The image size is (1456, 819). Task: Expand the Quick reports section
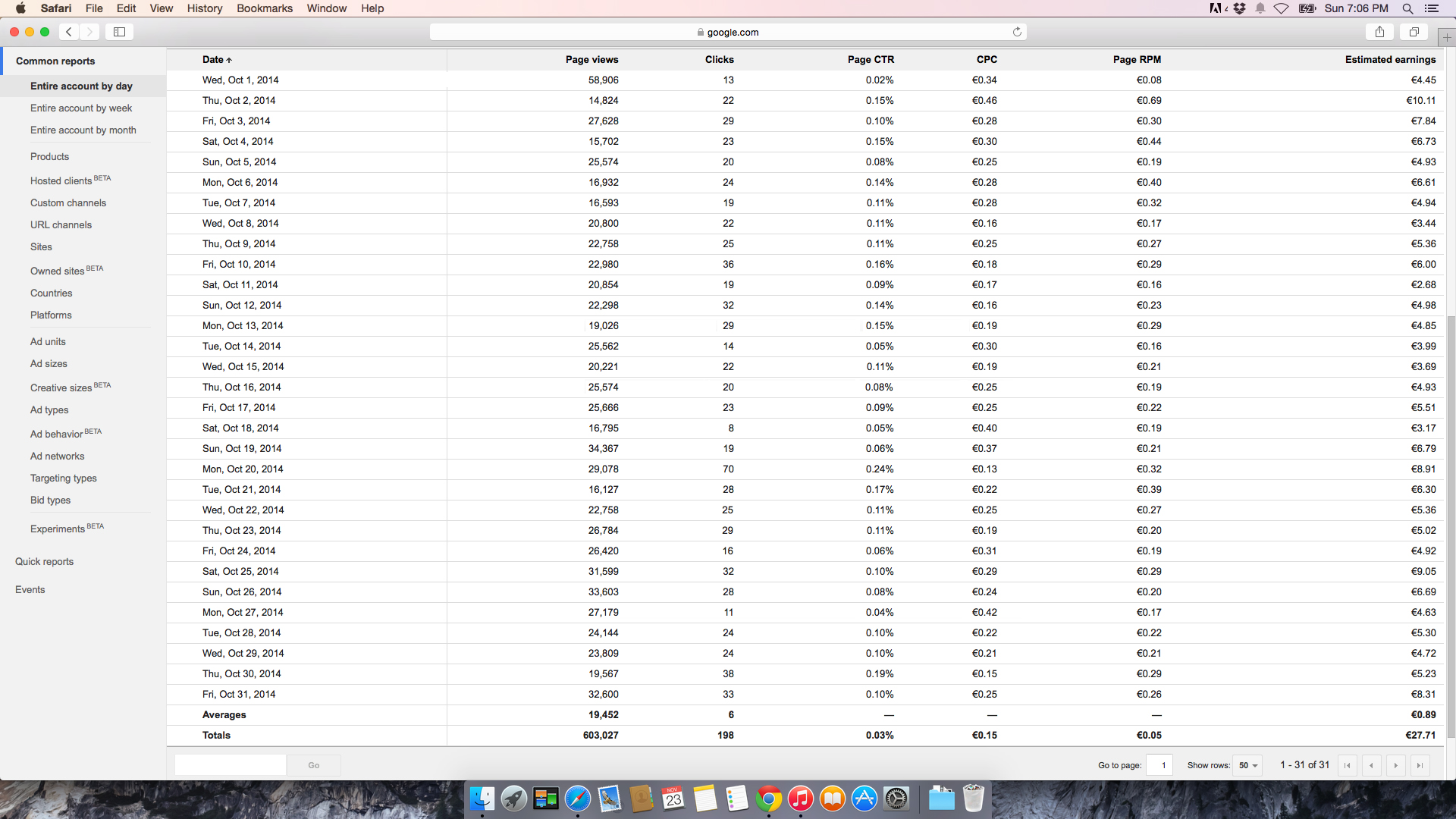[44, 561]
